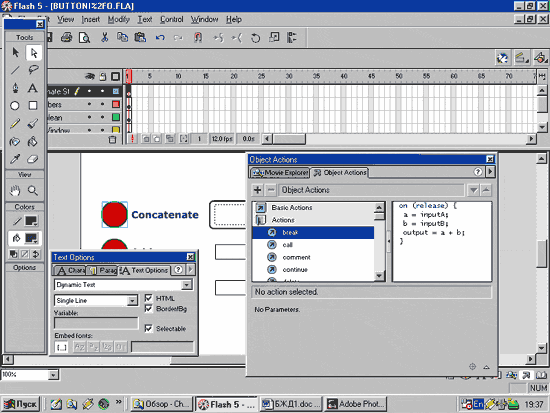Switch to the Movie Explorer tab
This screenshot has width=550, height=413.
click(280, 173)
